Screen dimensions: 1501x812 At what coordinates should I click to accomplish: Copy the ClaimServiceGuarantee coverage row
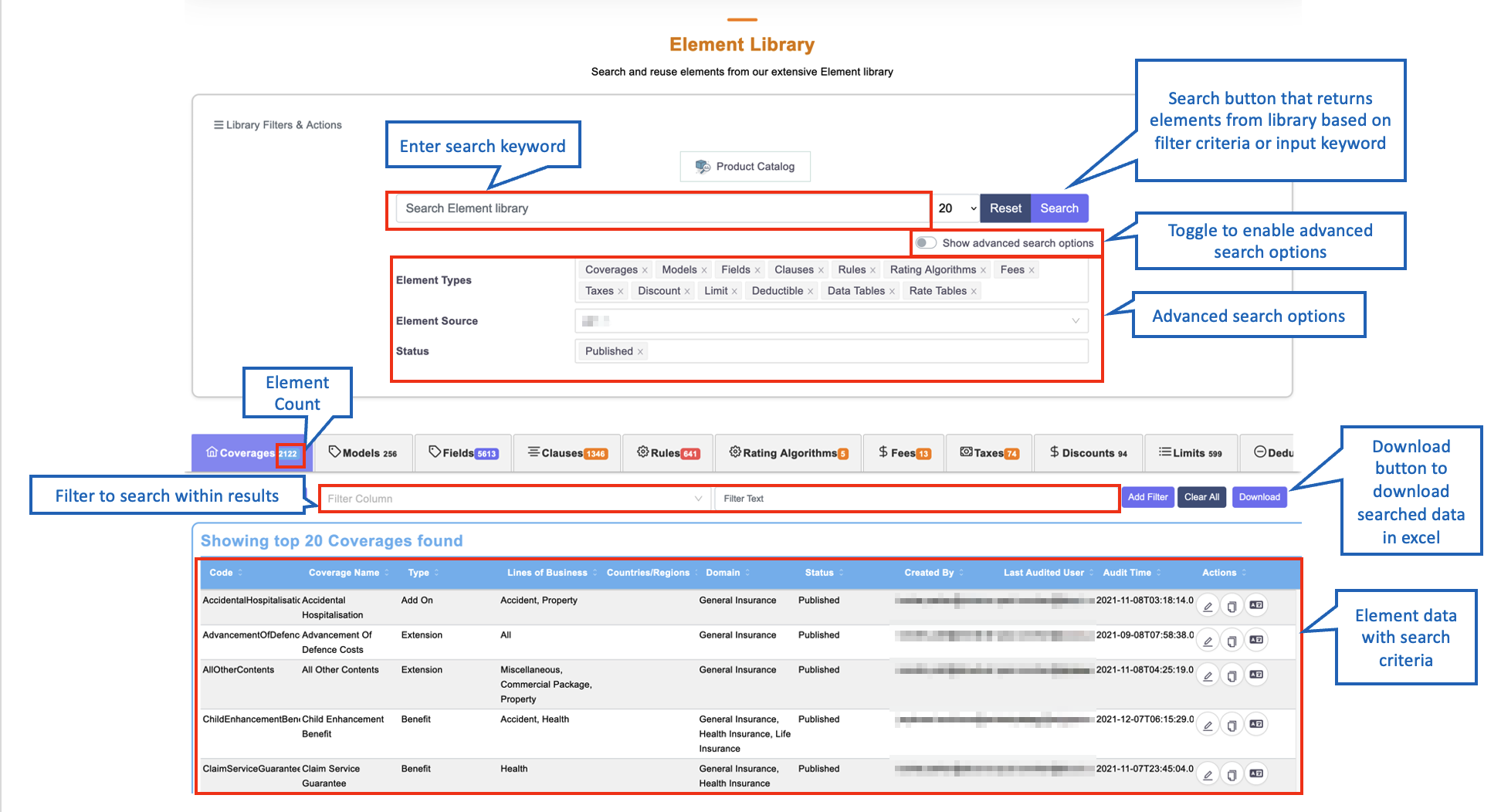(x=1232, y=774)
